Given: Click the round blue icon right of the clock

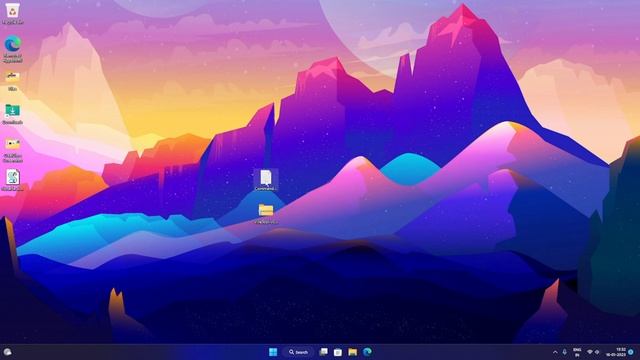Looking at the screenshot, I should pos(631,352).
